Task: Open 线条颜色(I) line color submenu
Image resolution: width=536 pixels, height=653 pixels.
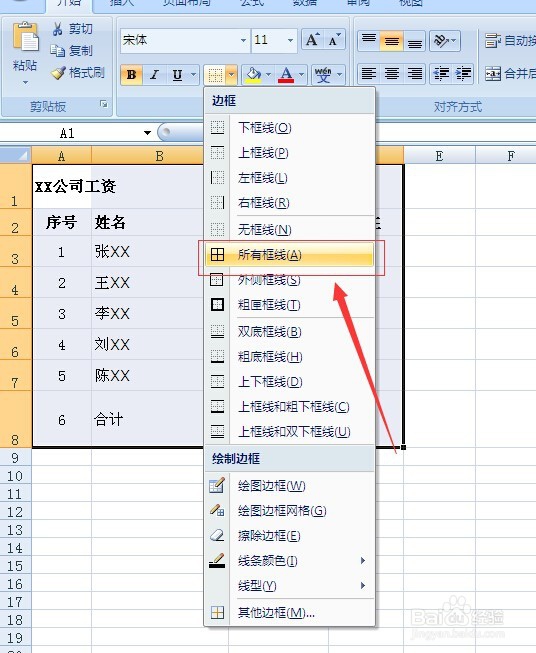Action: (x=290, y=561)
